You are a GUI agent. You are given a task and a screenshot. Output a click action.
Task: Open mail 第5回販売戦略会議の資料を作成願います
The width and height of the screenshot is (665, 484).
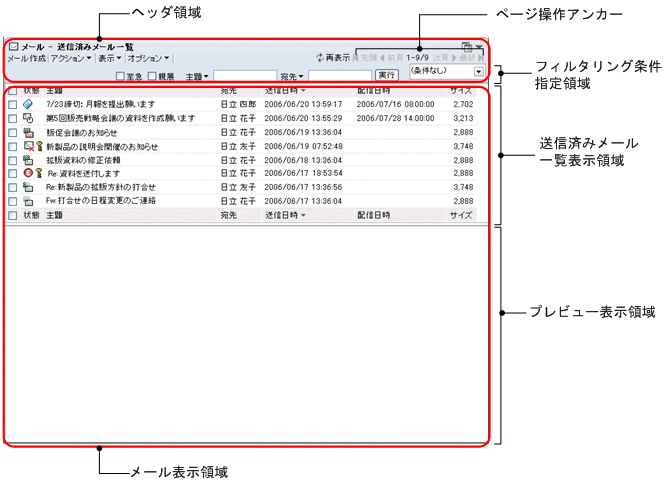120,118
